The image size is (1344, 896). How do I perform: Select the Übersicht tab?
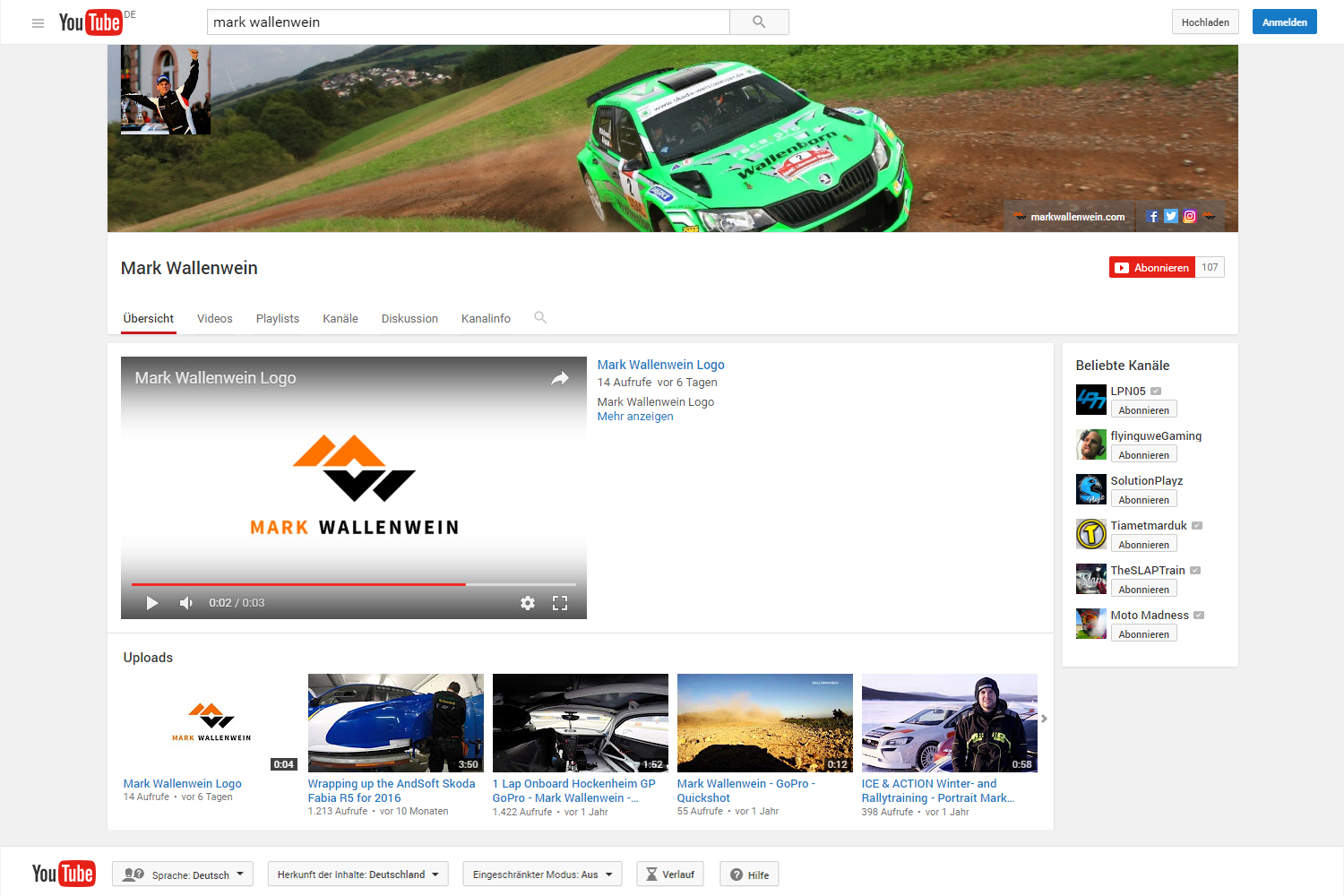149,319
